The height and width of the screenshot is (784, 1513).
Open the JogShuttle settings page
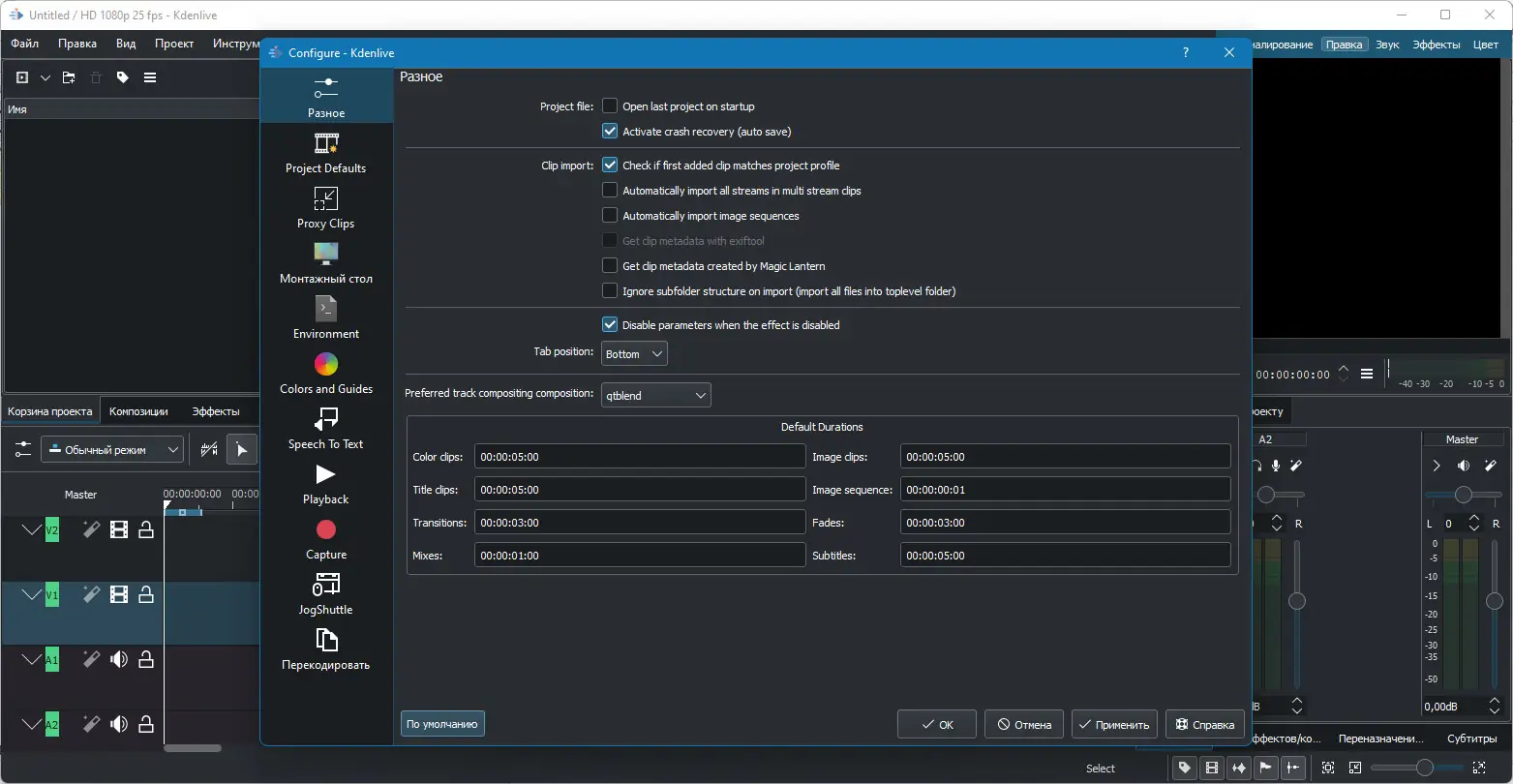[x=326, y=596]
